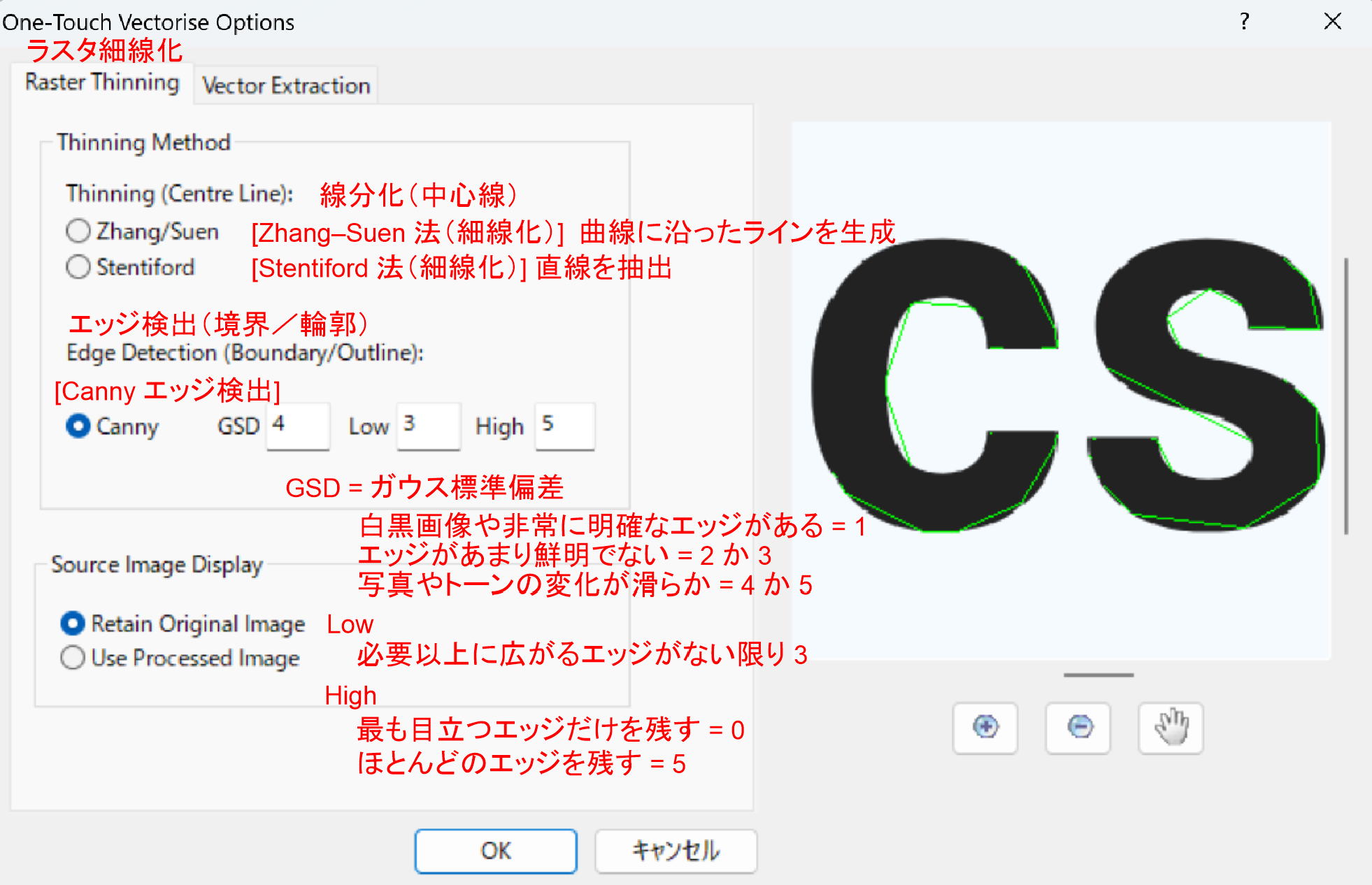1372x885 pixels.
Task: Select the Zhang/Suen thinning method
Action: [x=78, y=231]
